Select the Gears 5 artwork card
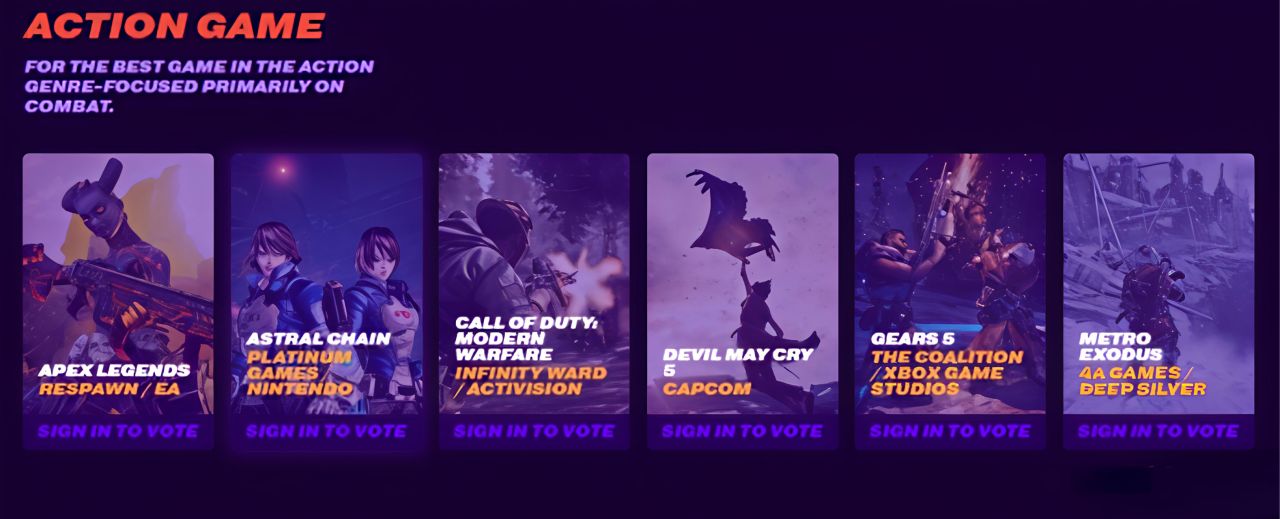This screenshot has height=519, width=1280. 950,284
